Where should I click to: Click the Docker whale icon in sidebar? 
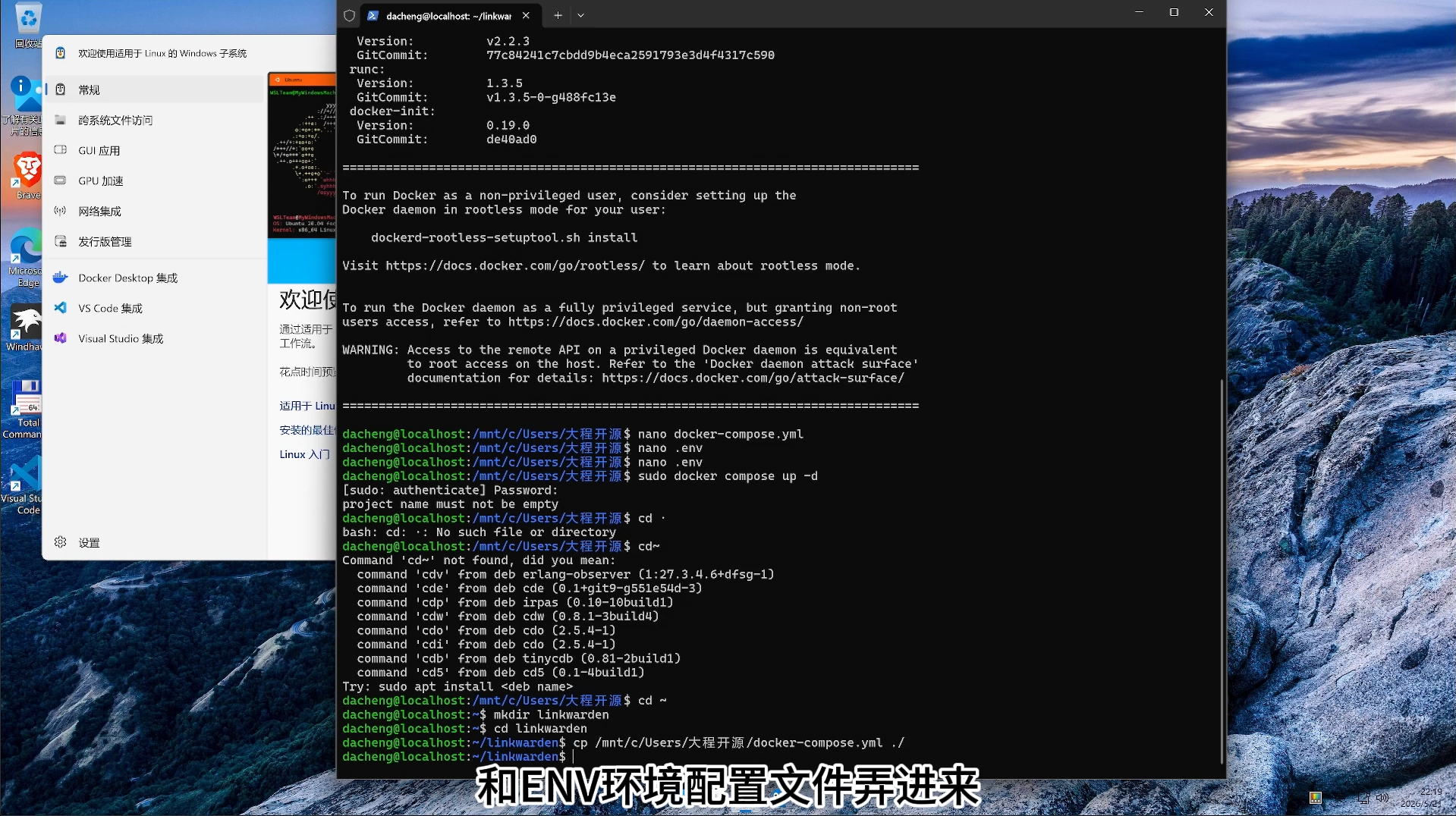pyautogui.click(x=61, y=278)
